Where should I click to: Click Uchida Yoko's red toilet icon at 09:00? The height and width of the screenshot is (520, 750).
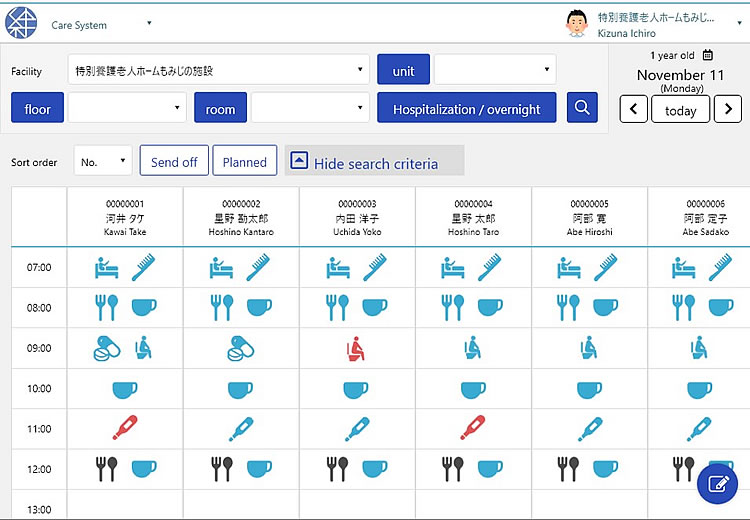point(356,348)
